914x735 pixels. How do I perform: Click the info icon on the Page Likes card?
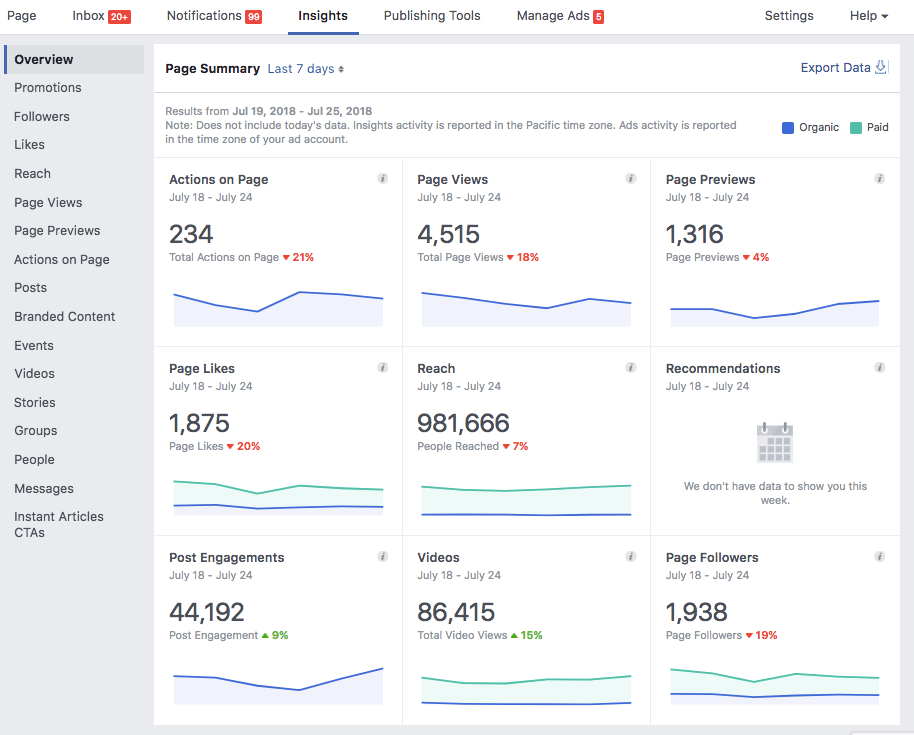point(382,367)
